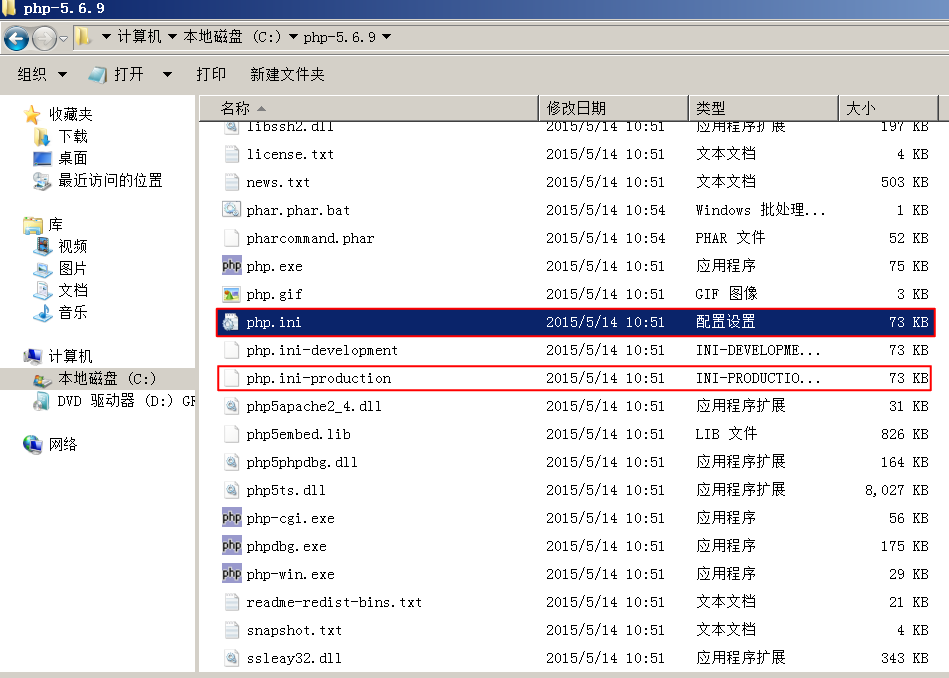Click the php.gif GIF image icon
Image resolution: width=949 pixels, height=678 pixels.
click(231, 294)
